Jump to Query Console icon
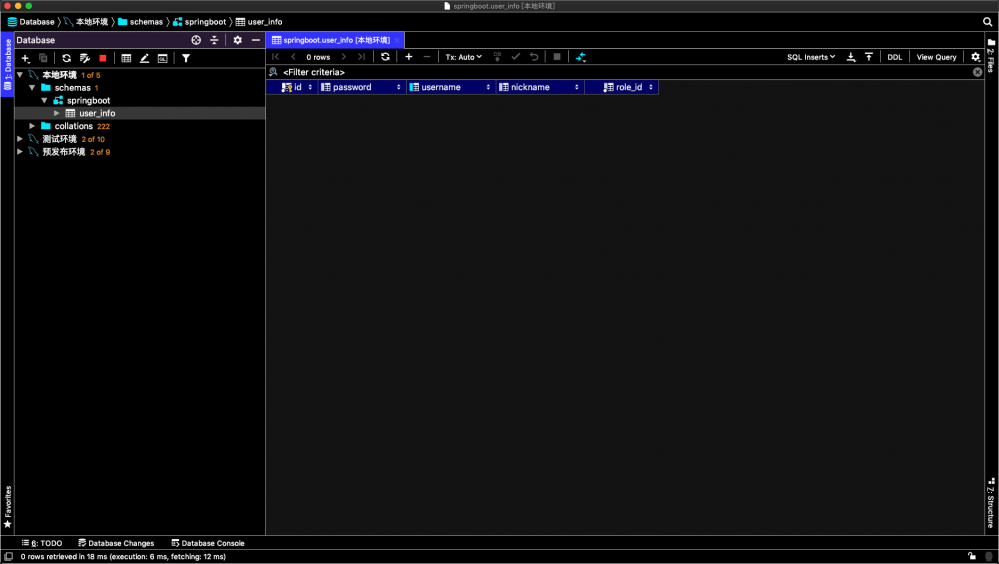This screenshot has height=564, width=999. (162, 58)
